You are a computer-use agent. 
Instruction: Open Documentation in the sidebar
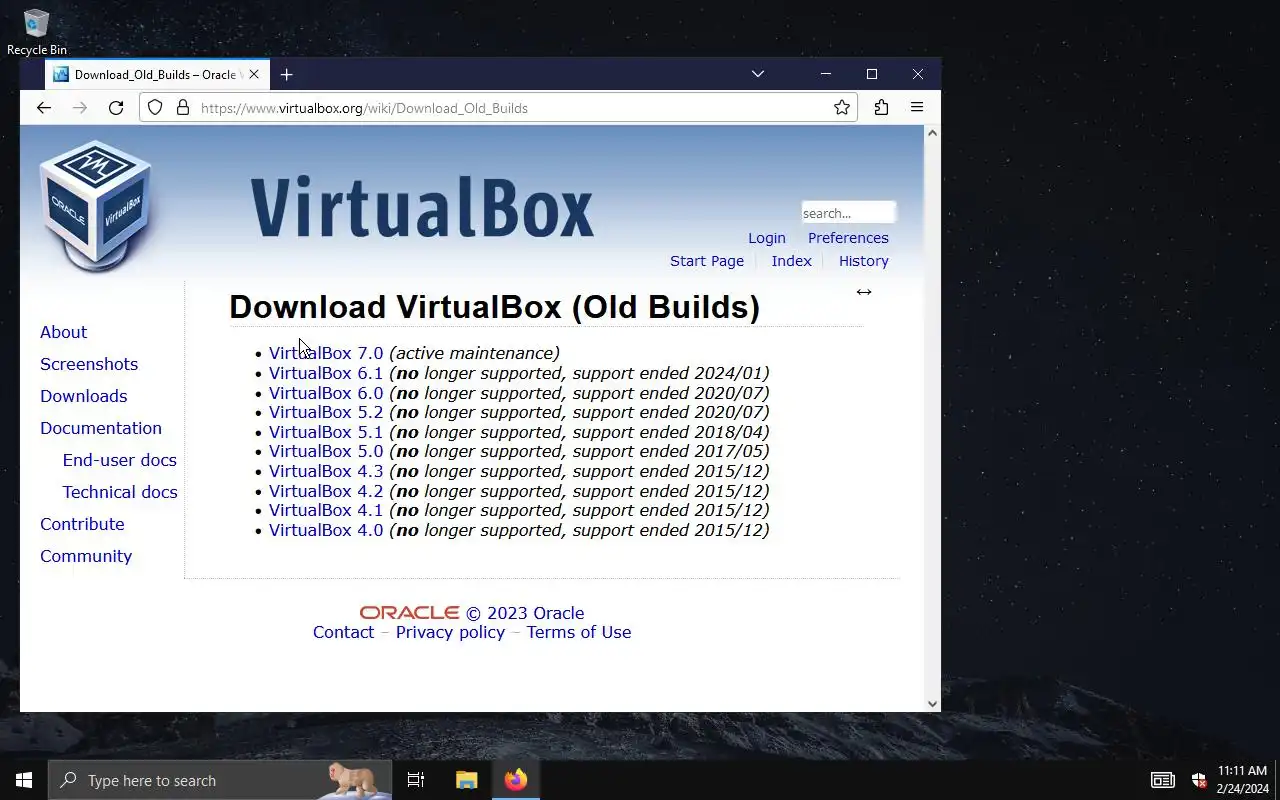tap(101, 428)
